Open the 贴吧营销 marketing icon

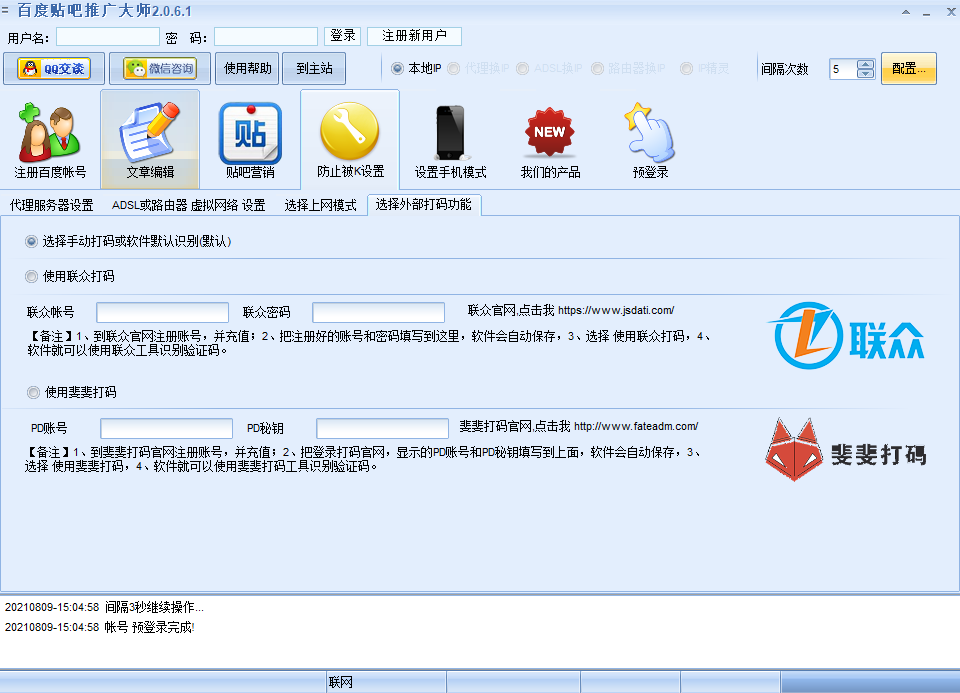pyautogui.click(x=250, y=140)
